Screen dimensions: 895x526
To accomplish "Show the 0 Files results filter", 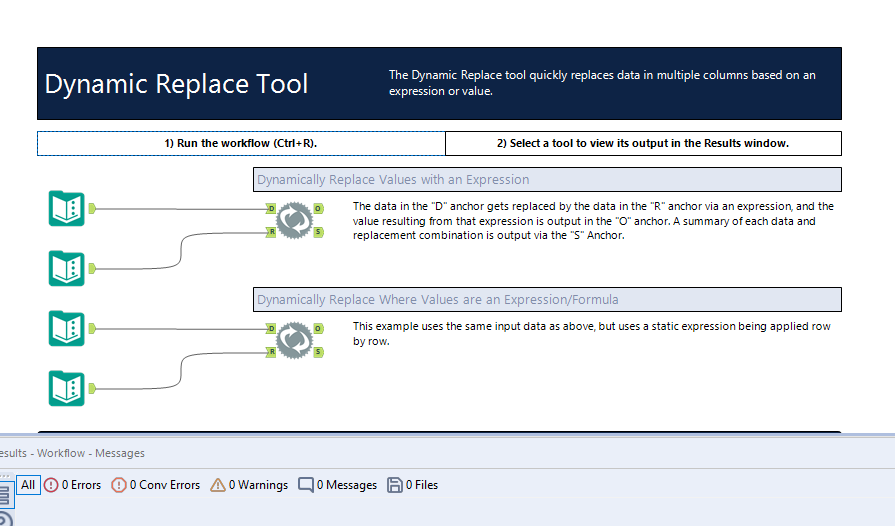I will (x=412, y=485).
